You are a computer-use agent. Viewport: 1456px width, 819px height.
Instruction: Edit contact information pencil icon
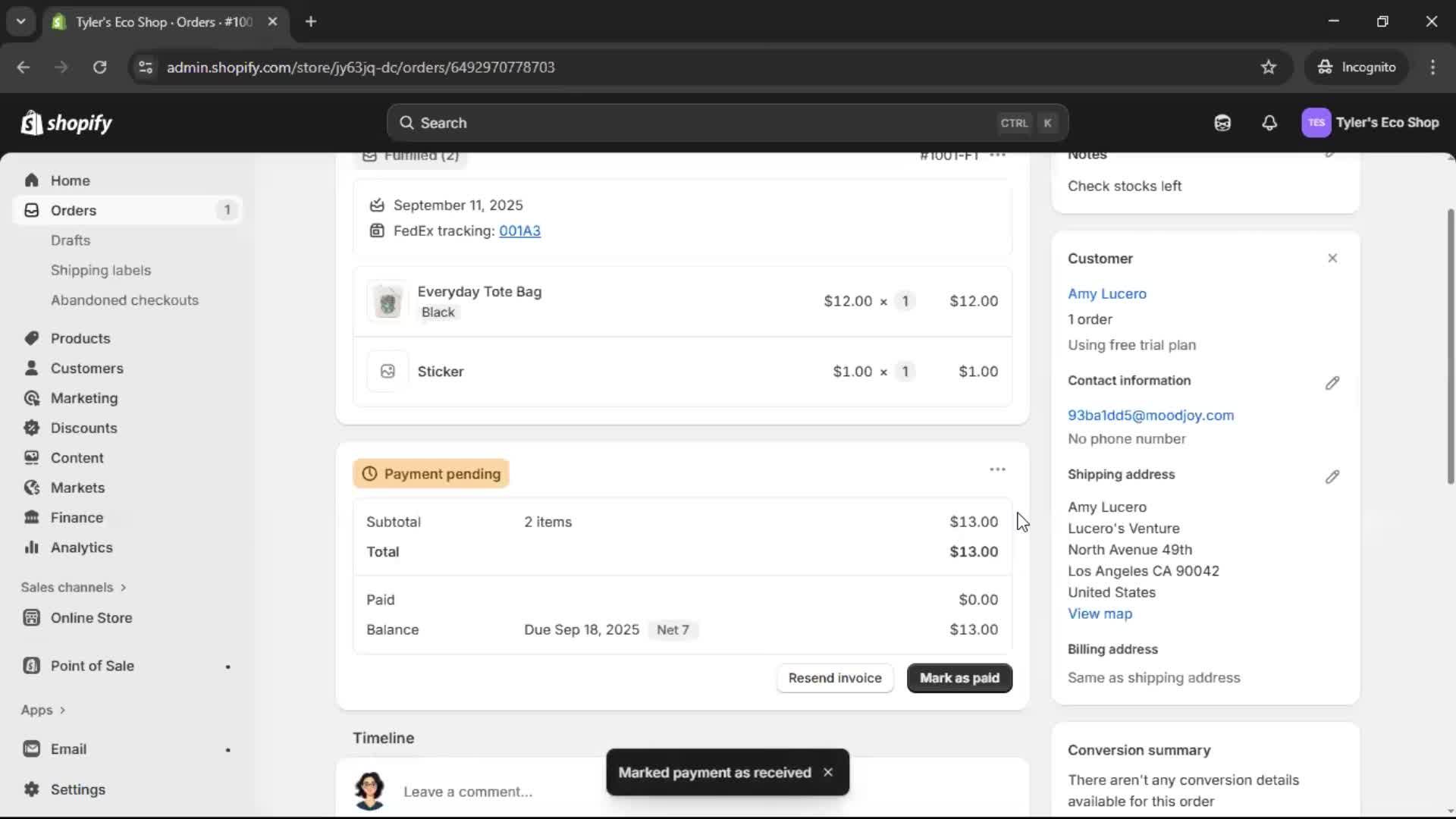click(1332, 383)
